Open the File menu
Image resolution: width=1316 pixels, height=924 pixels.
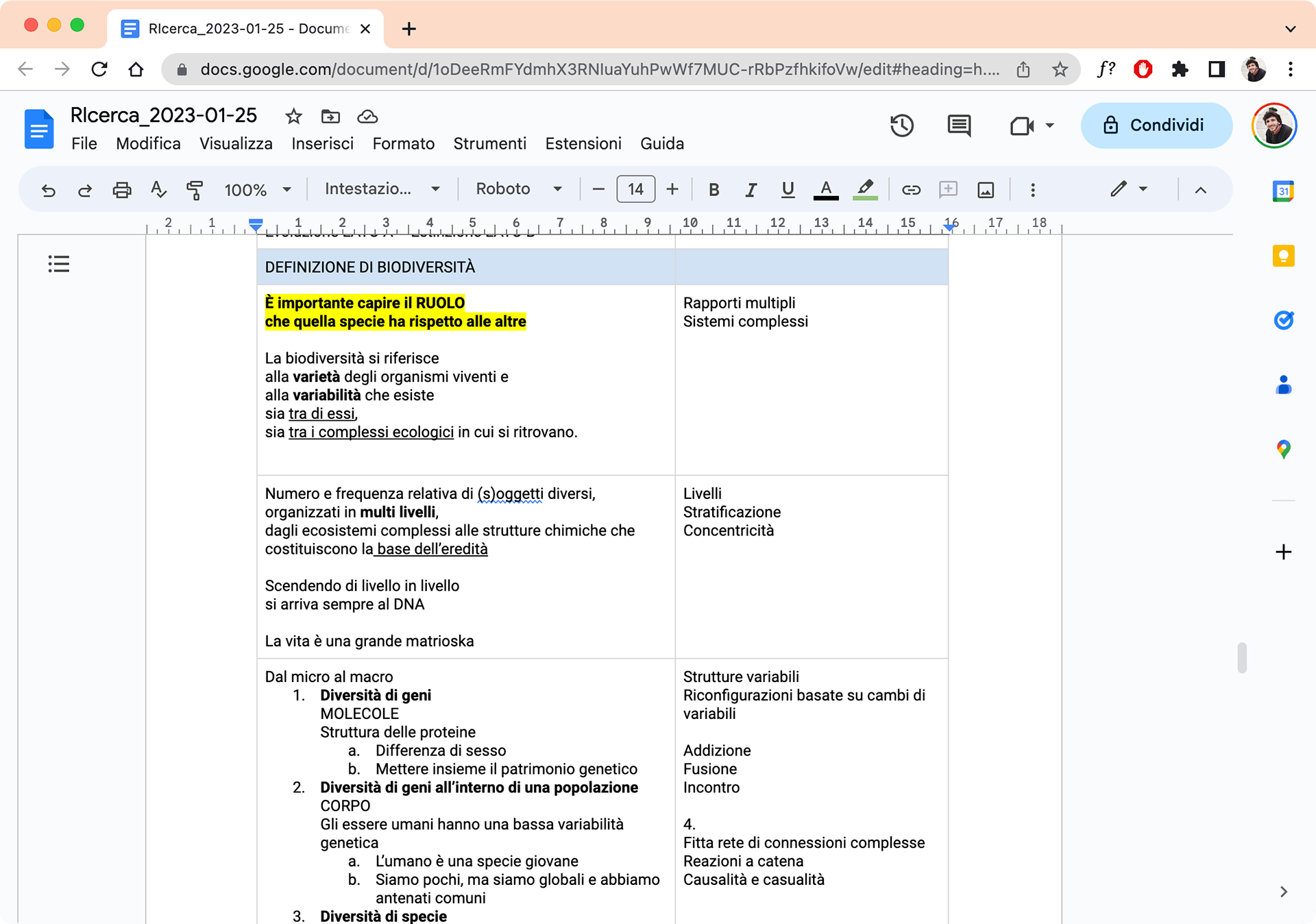84,143
